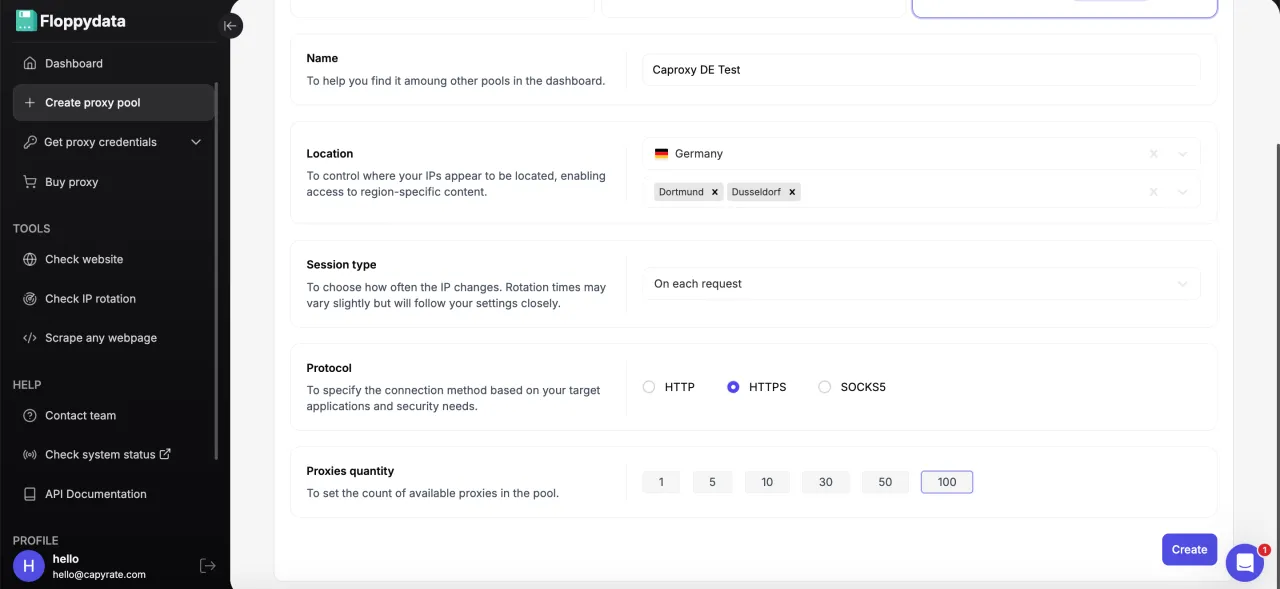Open the country dropdown chevron

tap(1183, 154)
